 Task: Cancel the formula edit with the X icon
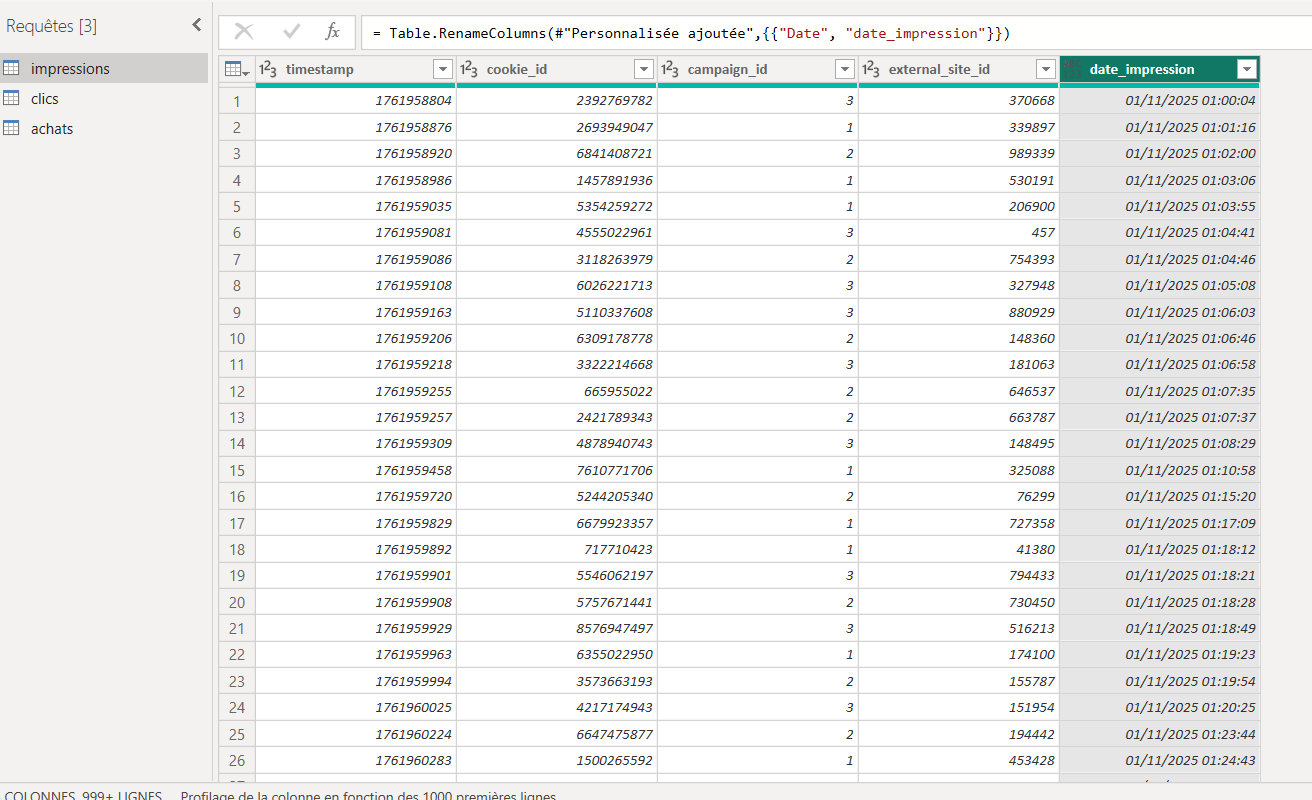[243, 32]
